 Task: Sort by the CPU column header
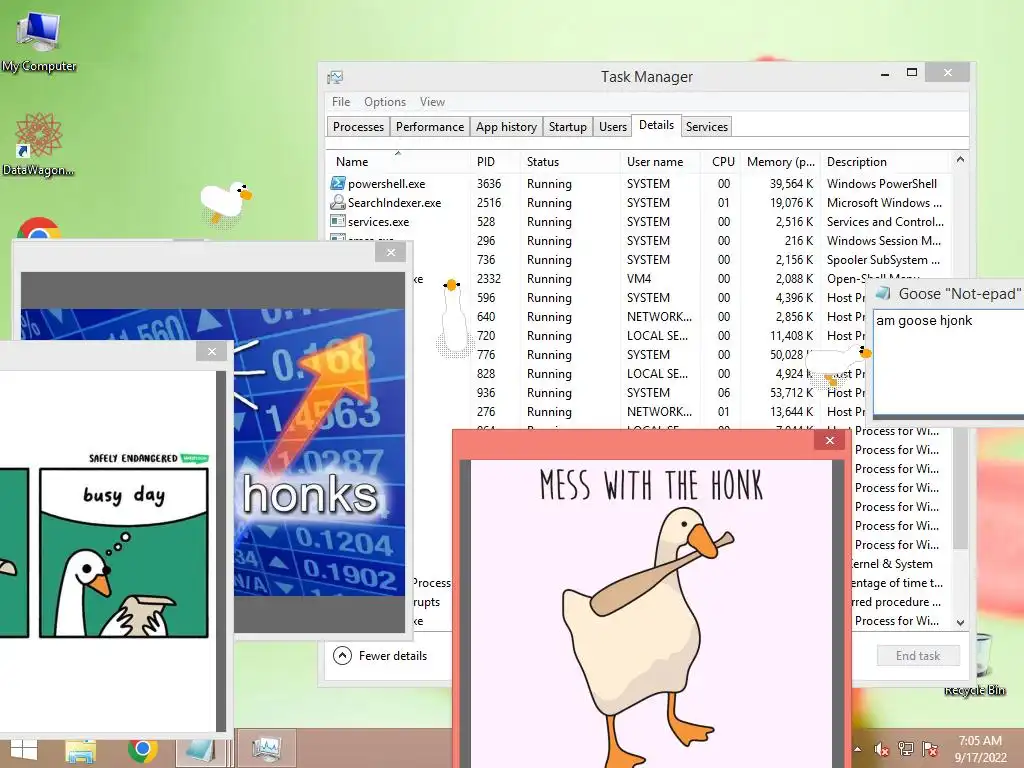point(721,161)
